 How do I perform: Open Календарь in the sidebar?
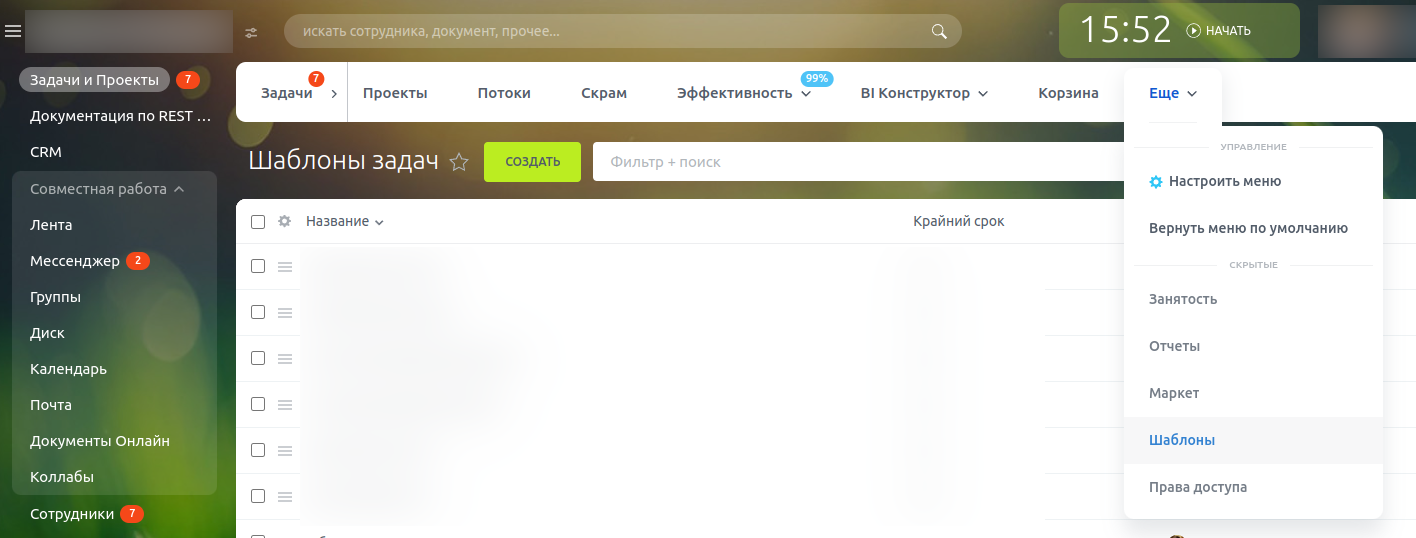pyautogui.click(x=68, y=369)
